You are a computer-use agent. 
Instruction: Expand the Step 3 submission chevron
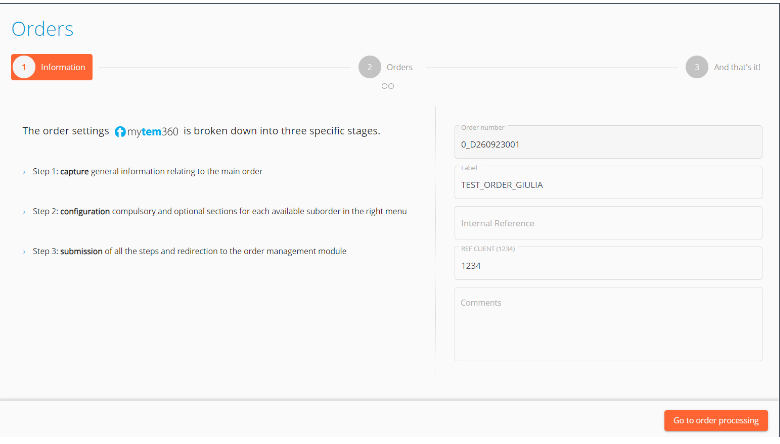(x=24, y=252)
